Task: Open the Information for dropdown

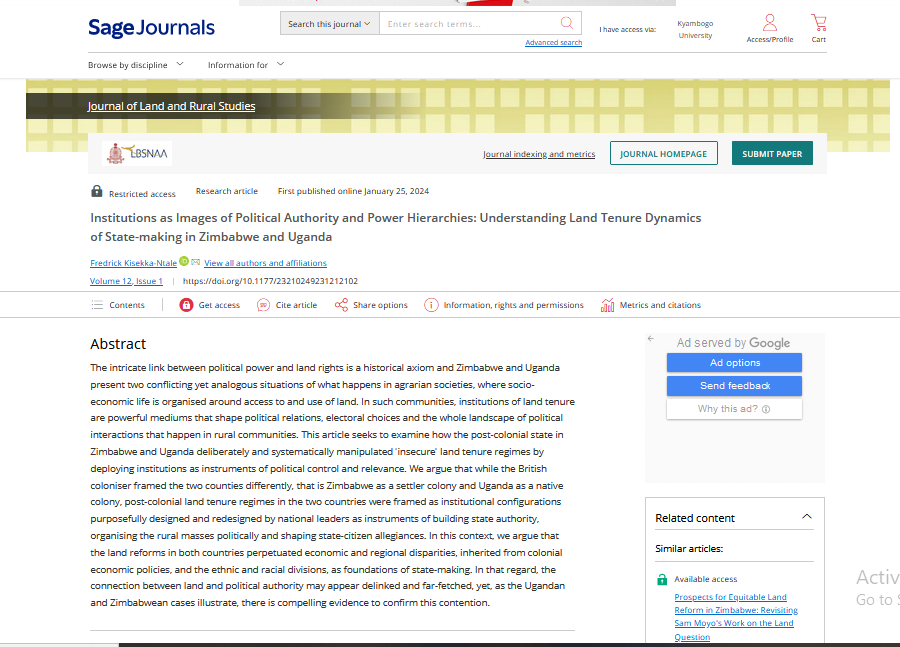Action: pyautogui.click(x=246, y=65)
